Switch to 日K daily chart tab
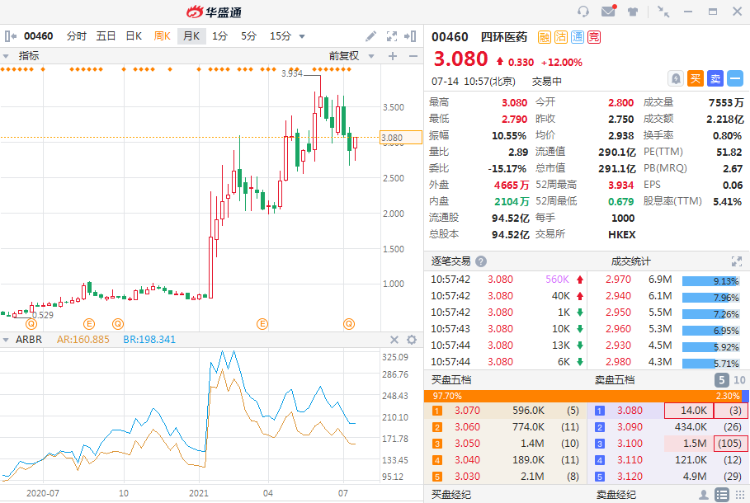 tap(134, 36)
